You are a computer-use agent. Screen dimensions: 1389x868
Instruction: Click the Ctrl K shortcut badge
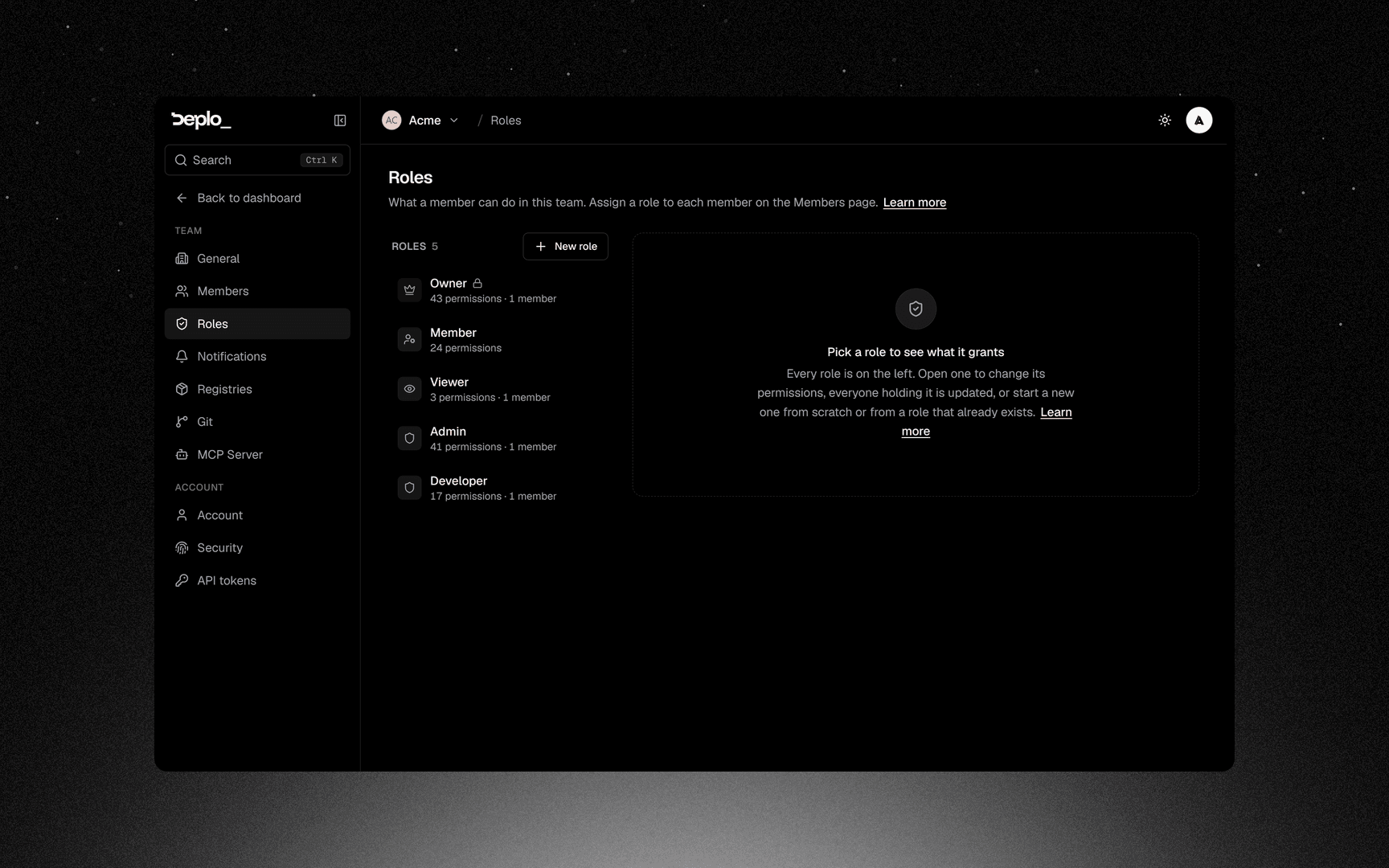[322, 161]
